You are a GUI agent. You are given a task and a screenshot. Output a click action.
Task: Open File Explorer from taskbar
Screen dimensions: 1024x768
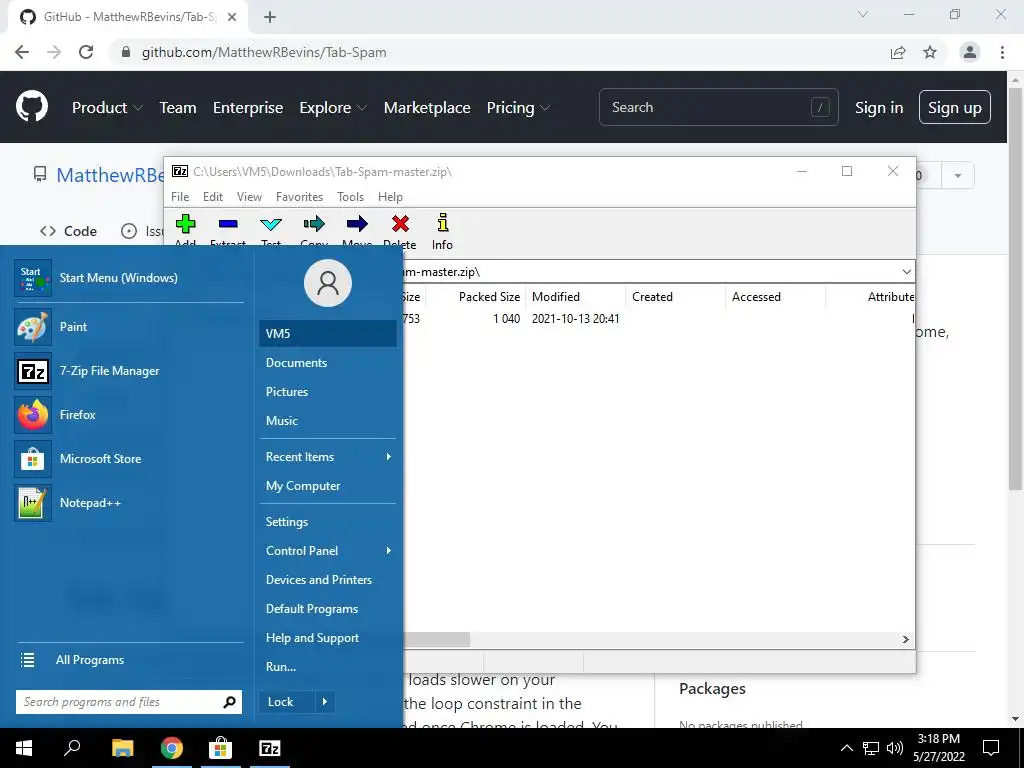(122, 748)
